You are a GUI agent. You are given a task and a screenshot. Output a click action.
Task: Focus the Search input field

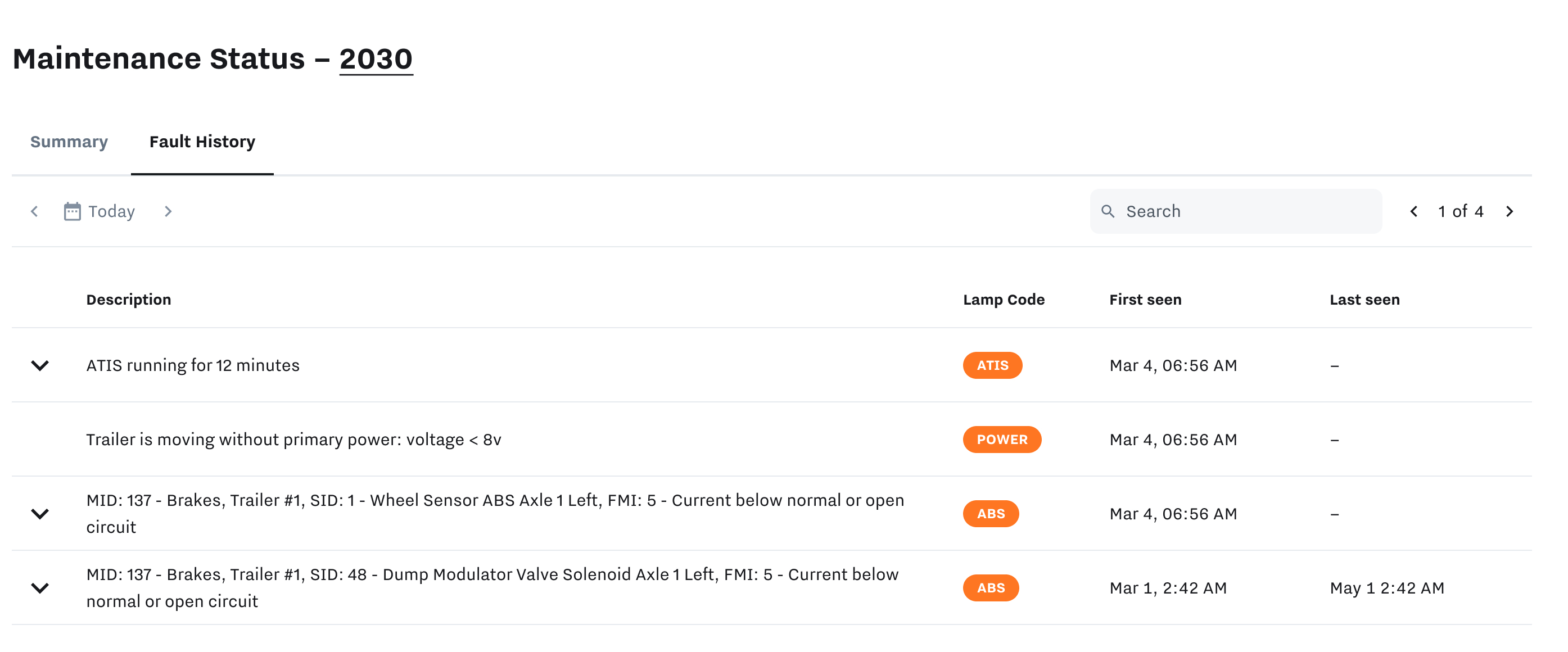[x=1236, y=211]
